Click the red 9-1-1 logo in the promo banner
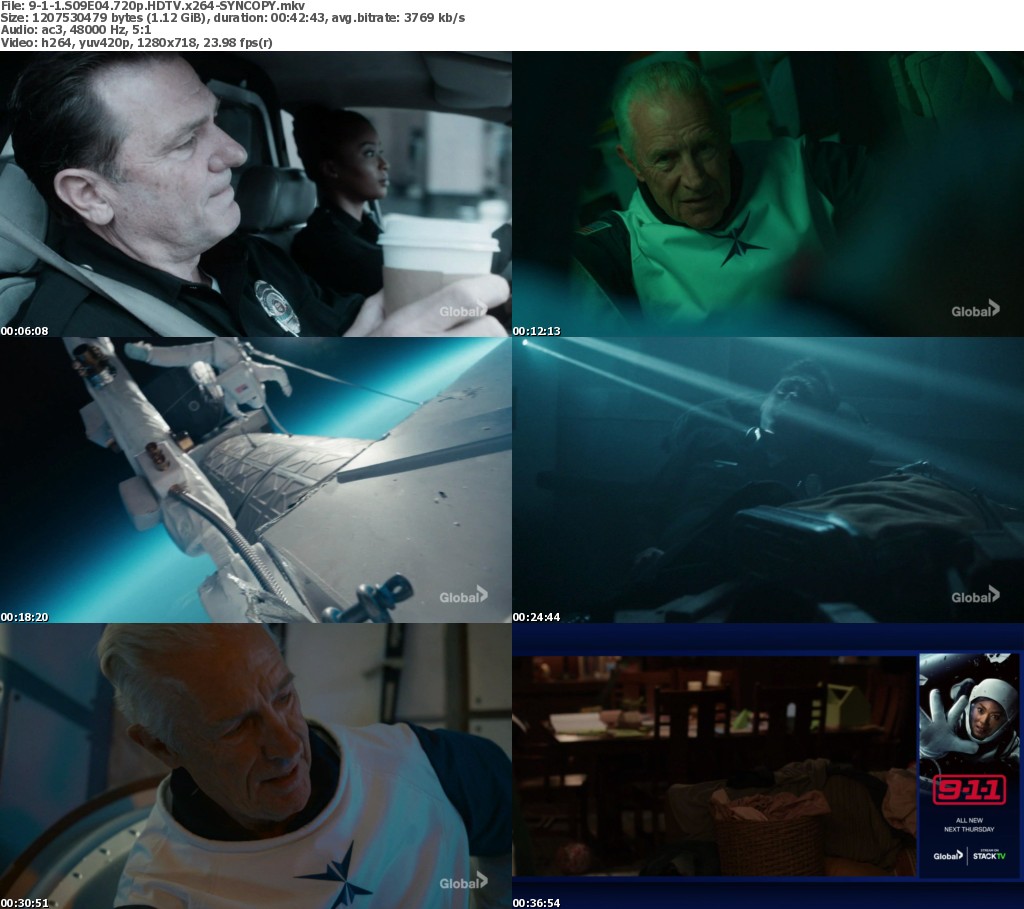This screenshot has height=909, width=1024. click(x=968, y=790)
